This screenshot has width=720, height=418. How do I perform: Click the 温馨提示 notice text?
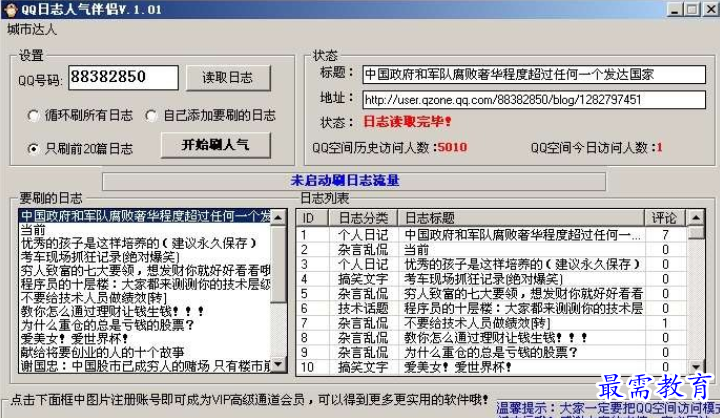(608, 408)
